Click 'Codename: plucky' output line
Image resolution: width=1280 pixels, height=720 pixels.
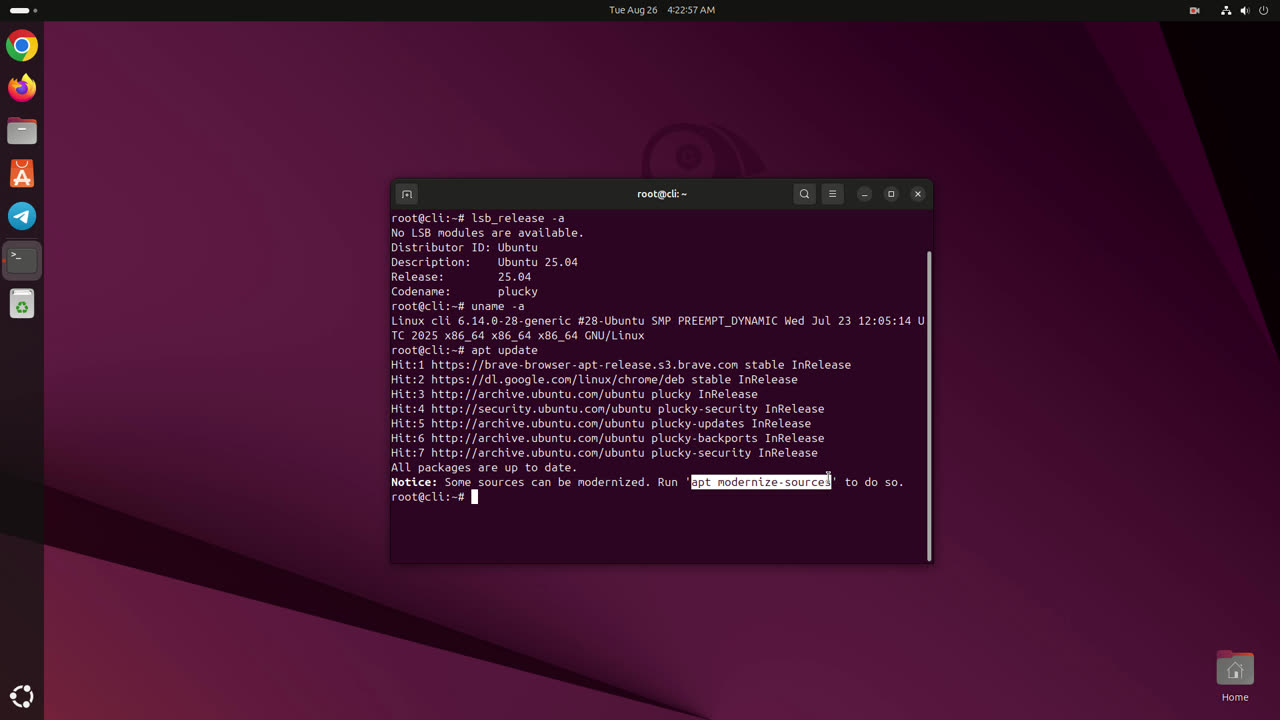click(x=464, y=291)
